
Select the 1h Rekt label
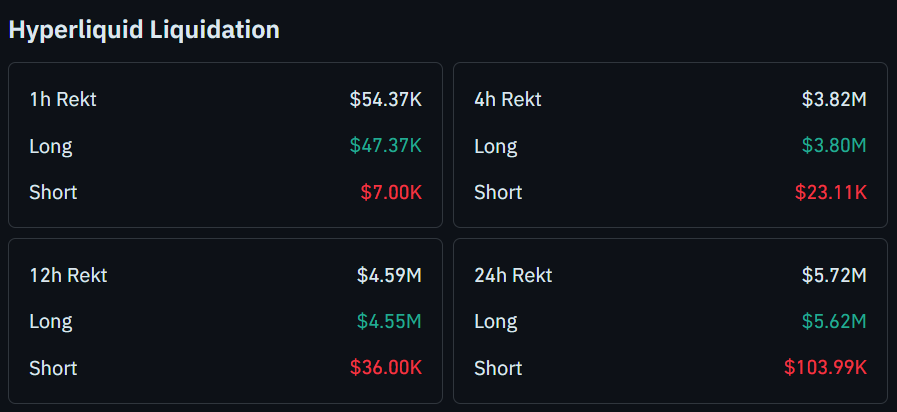(x=63, y=99)
